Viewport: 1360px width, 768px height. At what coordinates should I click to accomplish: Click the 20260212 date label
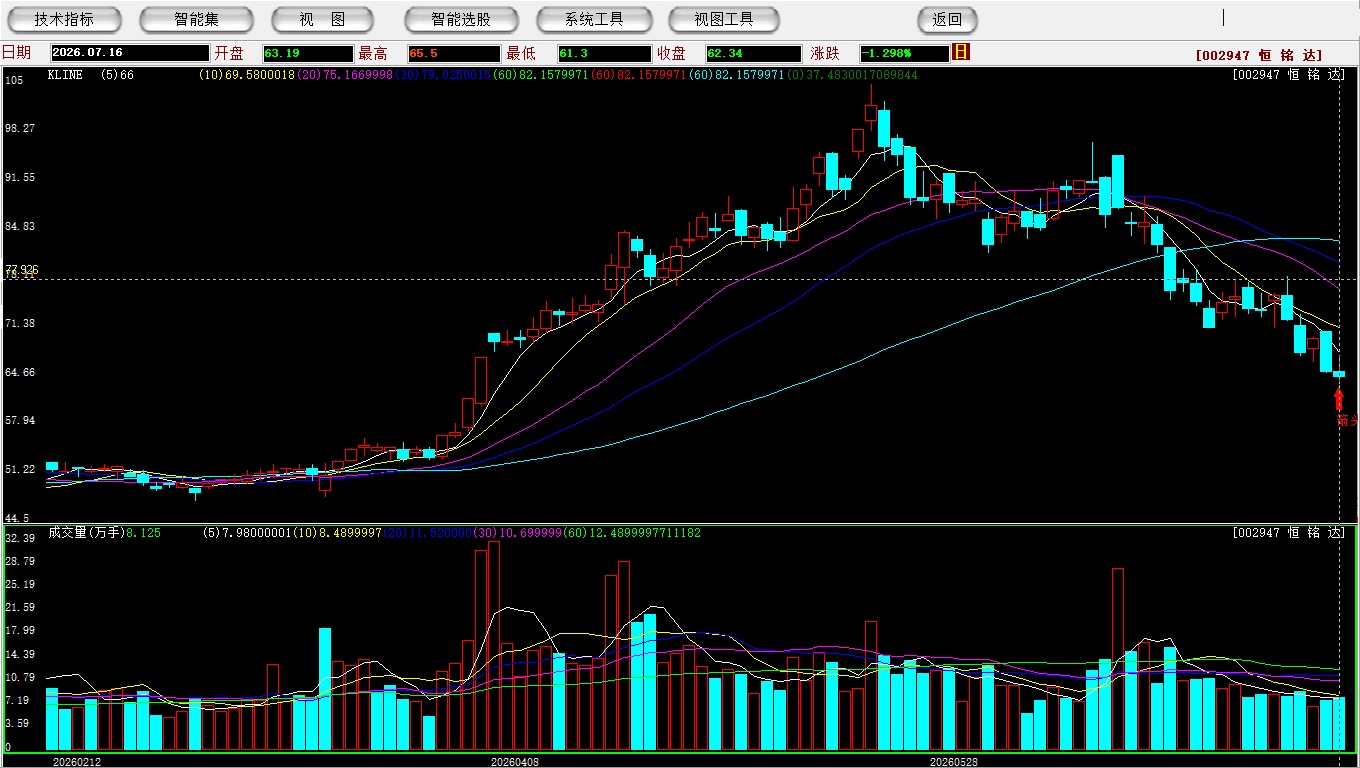(77, 762)
